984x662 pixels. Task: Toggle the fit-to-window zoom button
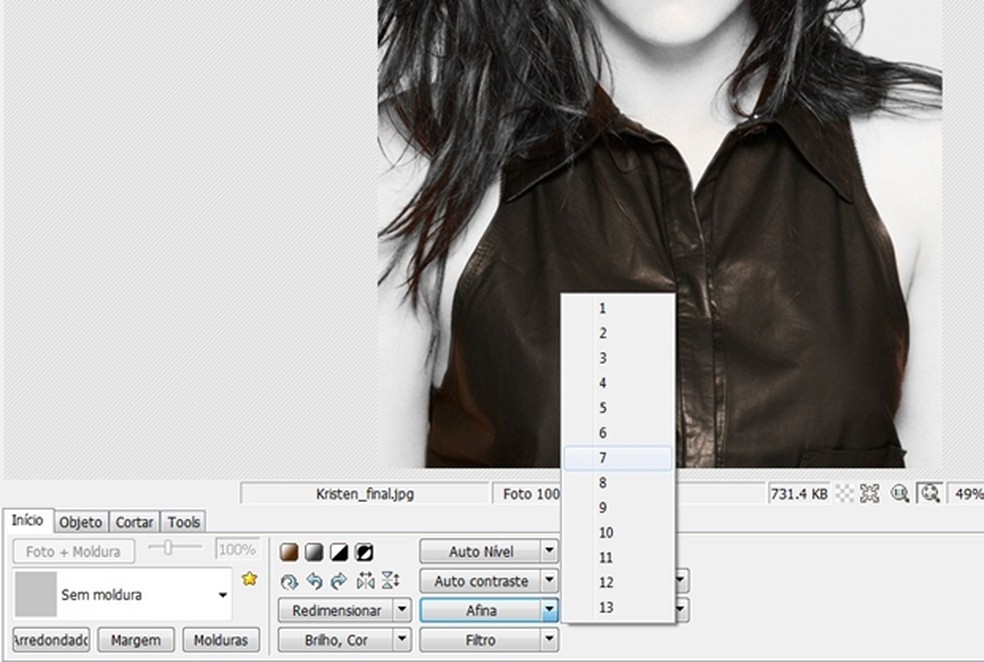tap(930, 493)
